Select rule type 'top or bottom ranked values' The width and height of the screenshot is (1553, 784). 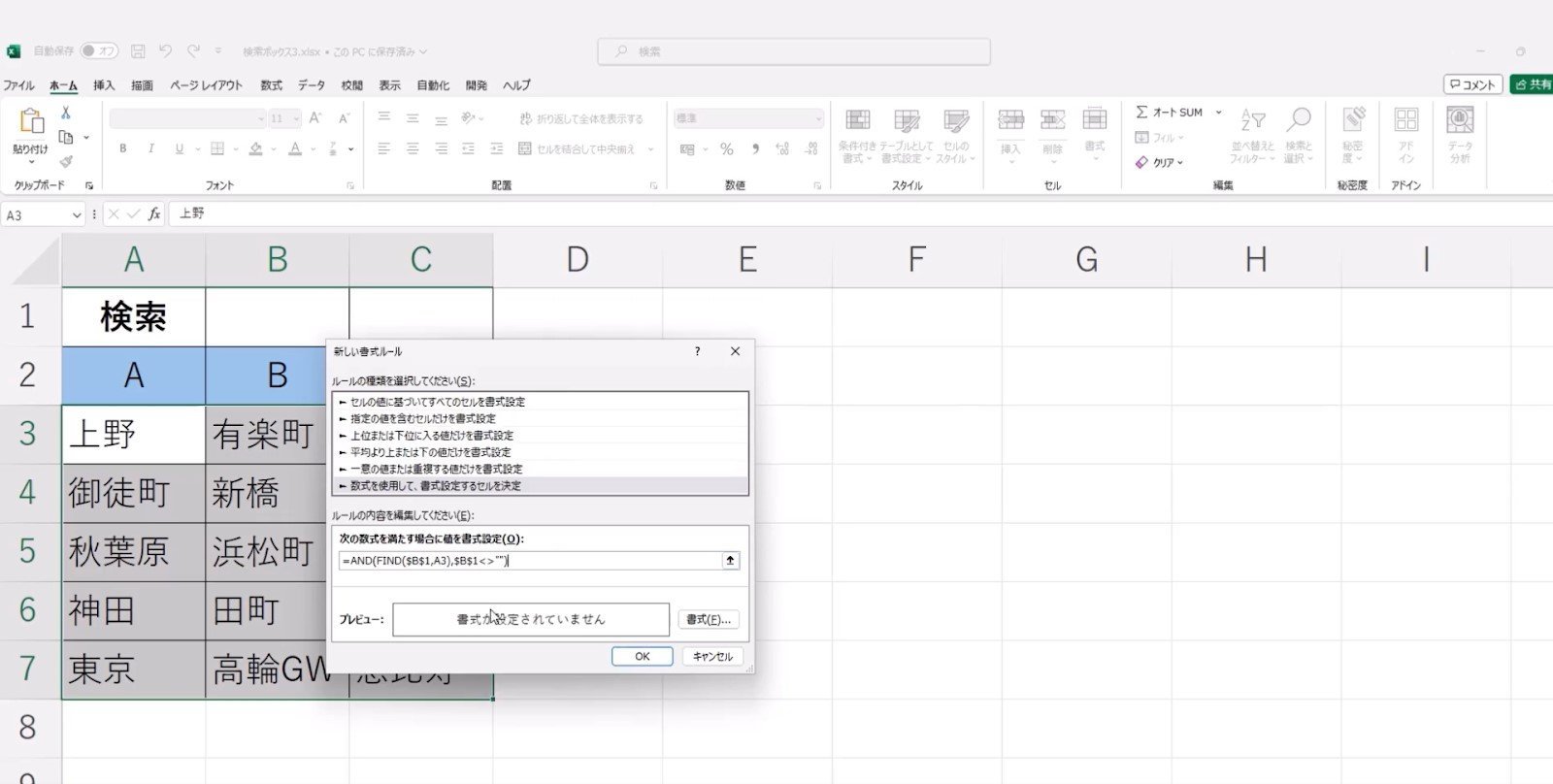pos(541,436)
